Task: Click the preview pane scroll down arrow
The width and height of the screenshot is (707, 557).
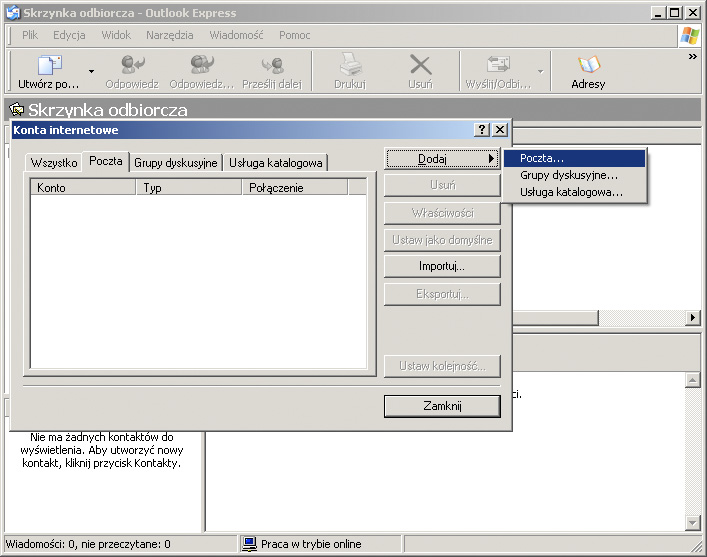Action: (x=692, y=523)
